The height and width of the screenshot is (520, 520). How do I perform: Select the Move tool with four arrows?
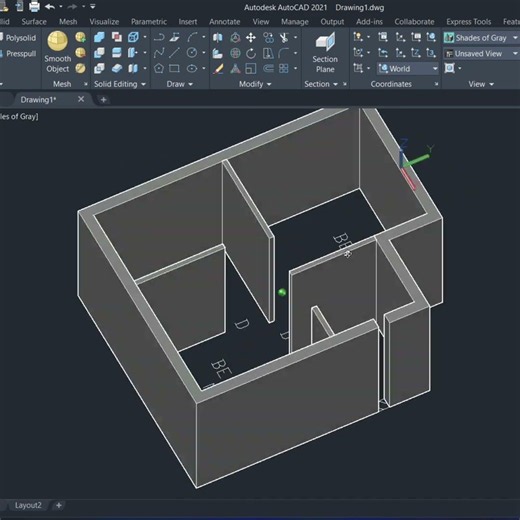point(251,37)
